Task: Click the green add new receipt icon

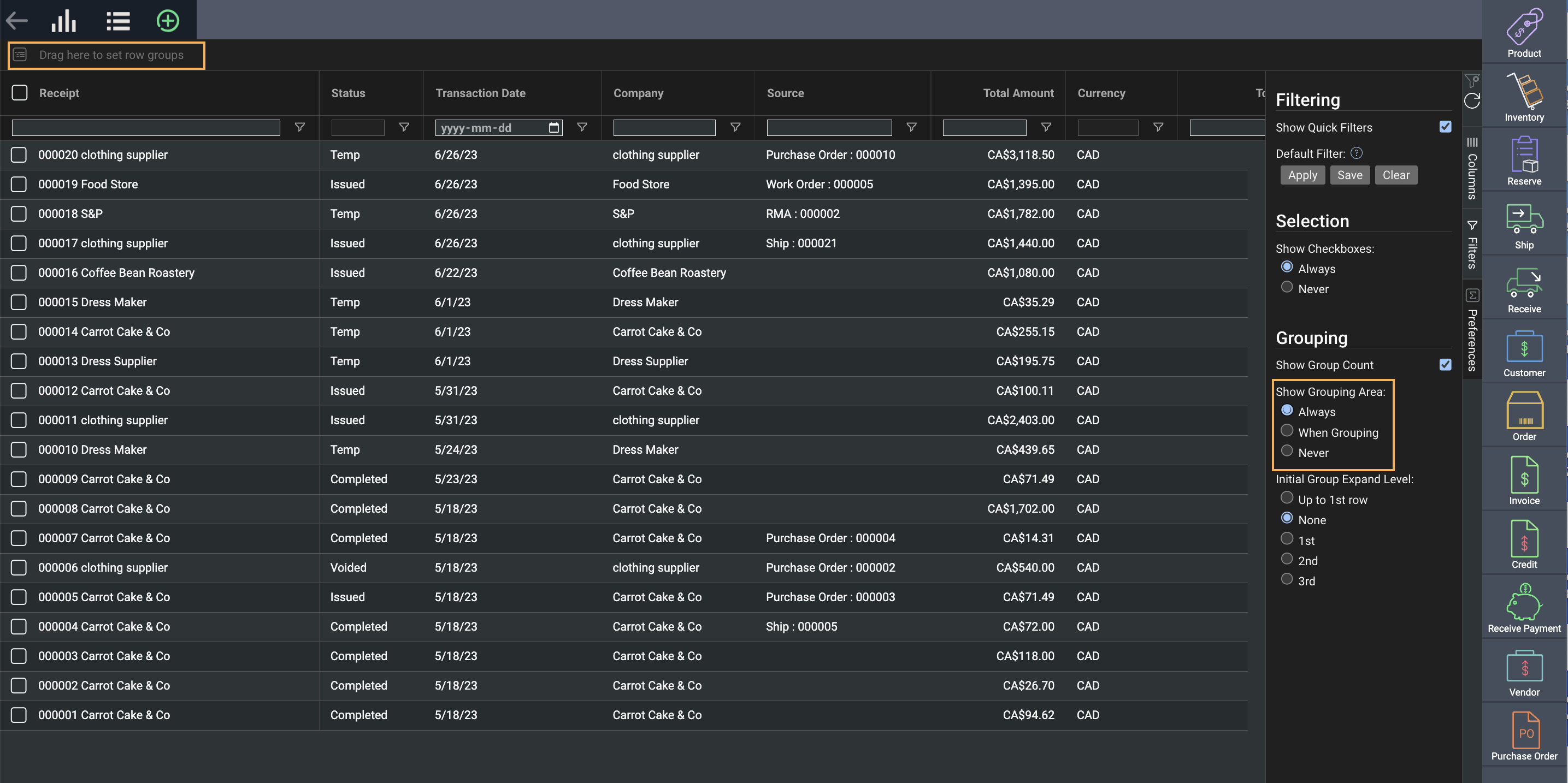Action: coord(167,21)
